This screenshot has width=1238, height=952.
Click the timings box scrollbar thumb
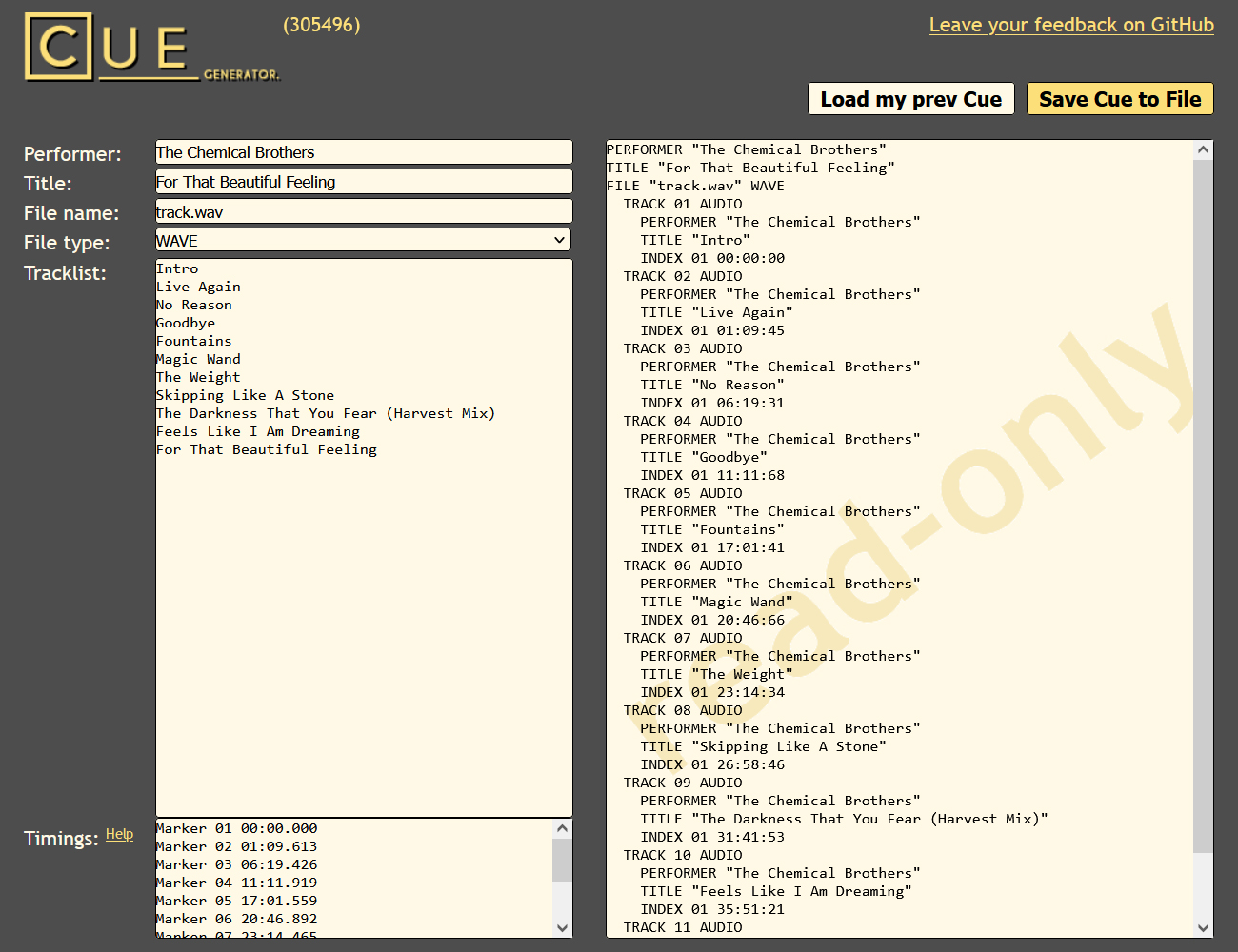pos(562,860)
